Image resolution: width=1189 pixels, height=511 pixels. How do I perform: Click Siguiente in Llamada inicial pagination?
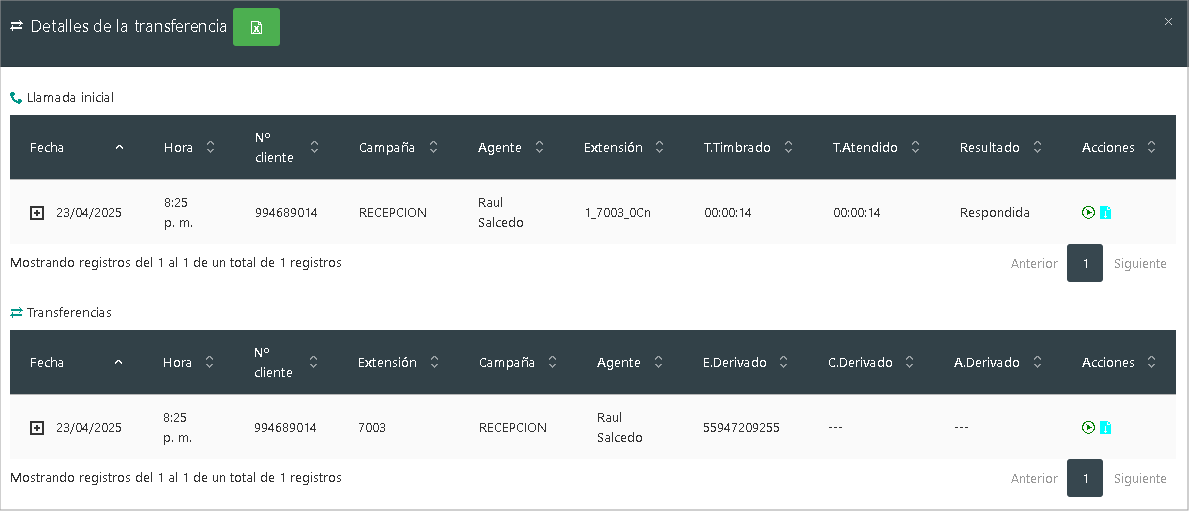[x=1140, y=264]
